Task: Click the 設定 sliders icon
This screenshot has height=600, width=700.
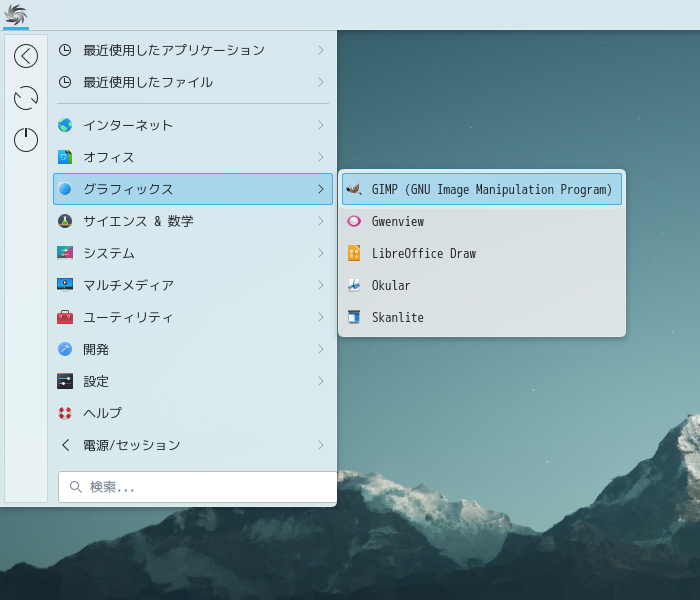Action: pyautogui.click(x=65, y=381)
